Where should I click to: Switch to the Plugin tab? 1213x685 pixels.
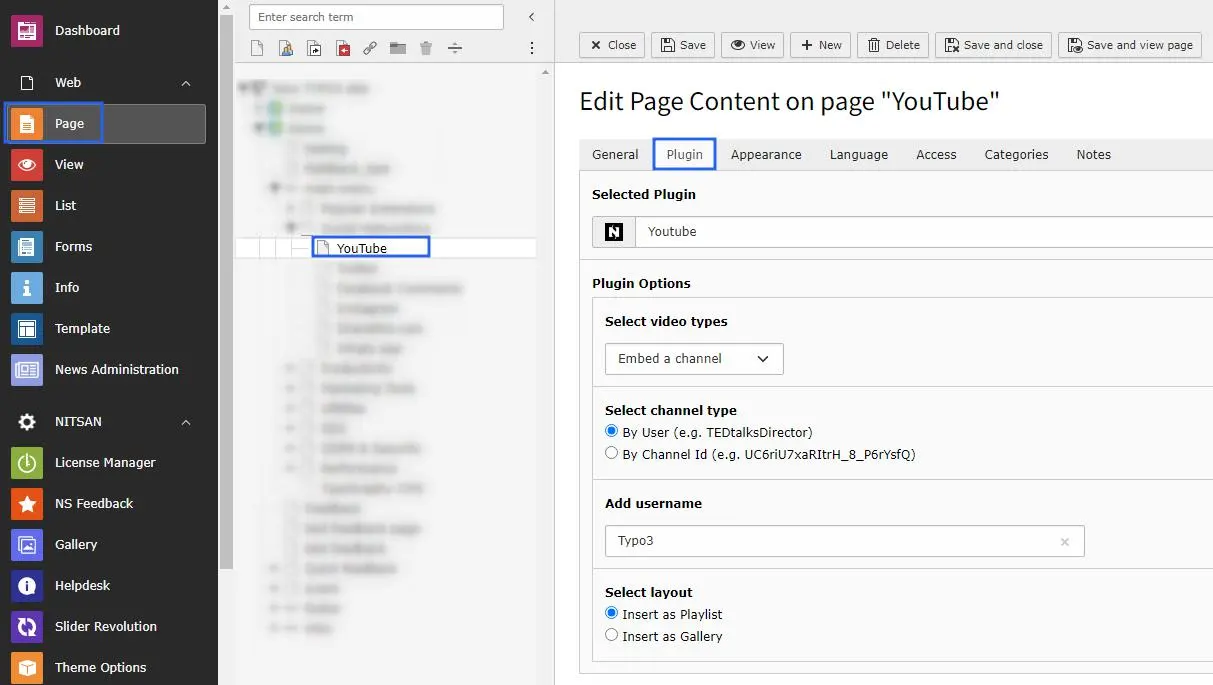685,155
